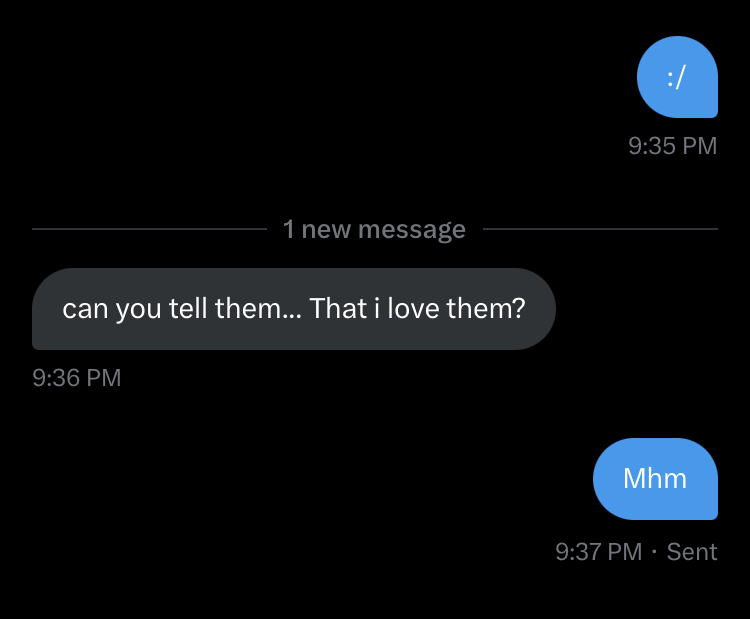This screenshot has width=750, height=619.
Task: Click the word "new" in the divider label
Action: pyautogui.click(x=327, y=230)
